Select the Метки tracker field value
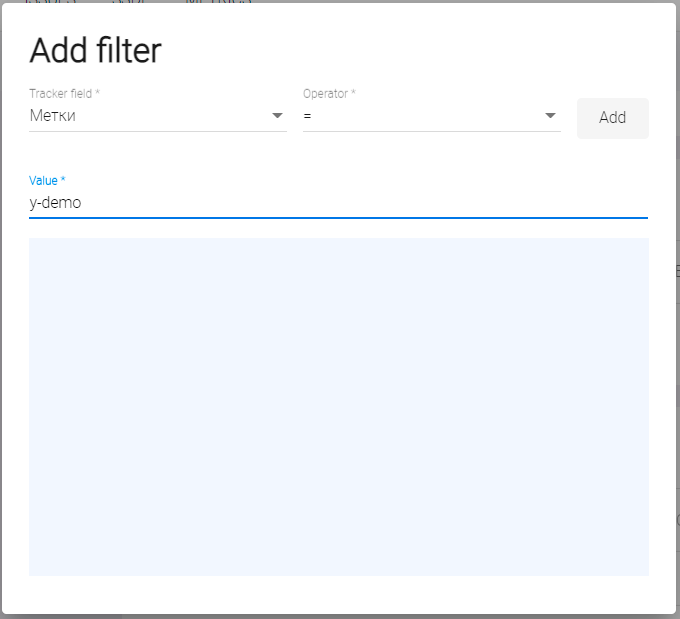This screenshot has height=619, width=680. 53,116
